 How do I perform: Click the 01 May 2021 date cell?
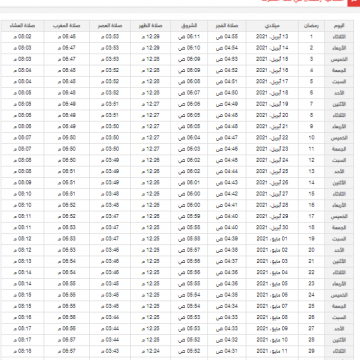coord(272,239)
